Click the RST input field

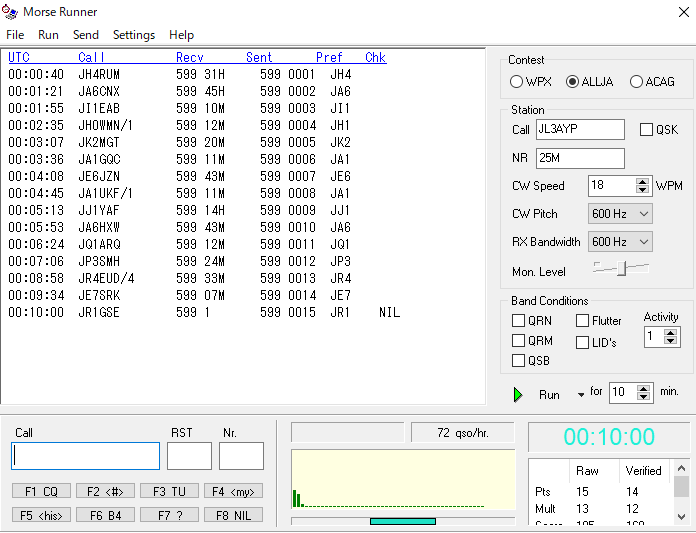(189, 456)
